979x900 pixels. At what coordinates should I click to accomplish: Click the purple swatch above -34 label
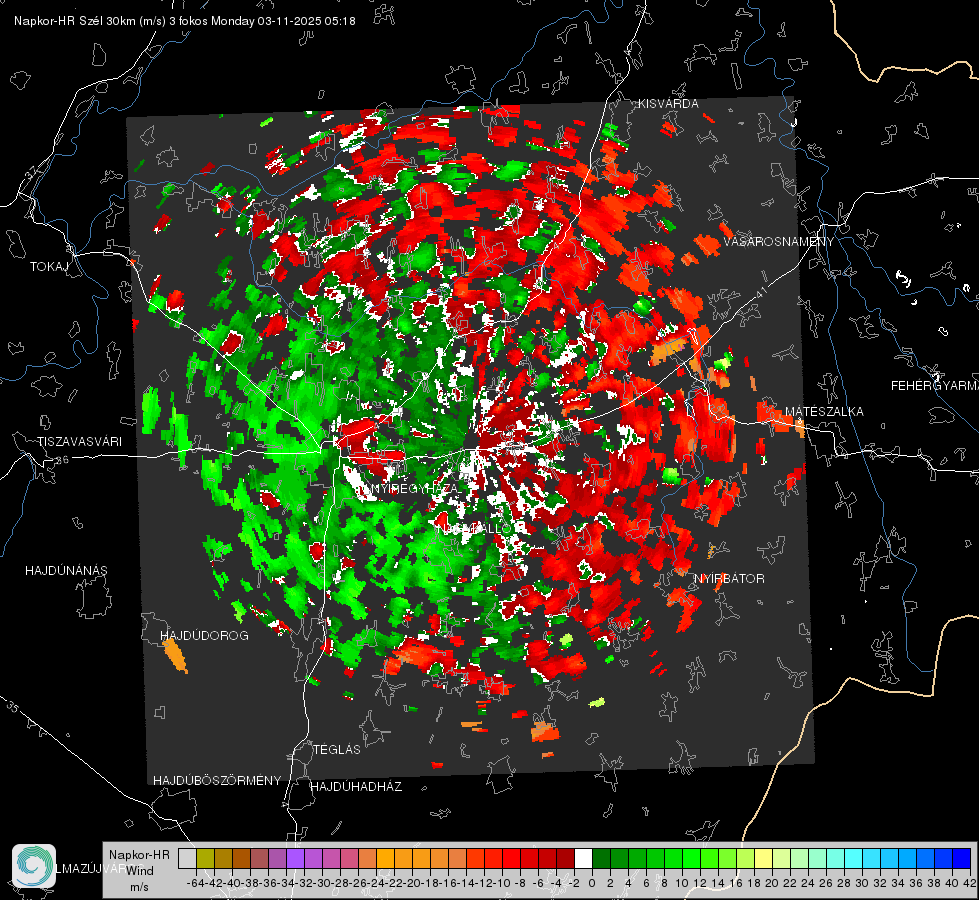click(x=295, y=858)
